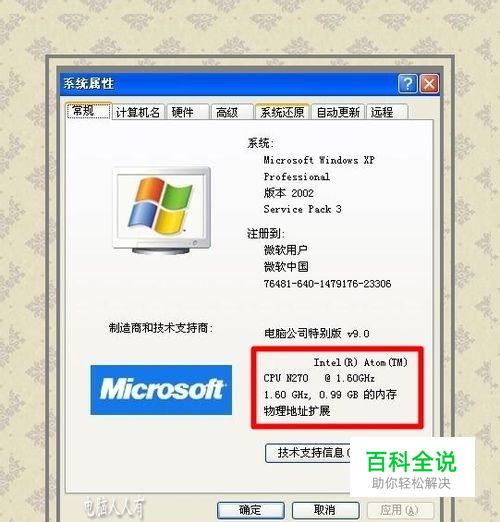Click the blue Microsoft logo image
This screenshot has width=500, height=522.
(x=161, y=390)
